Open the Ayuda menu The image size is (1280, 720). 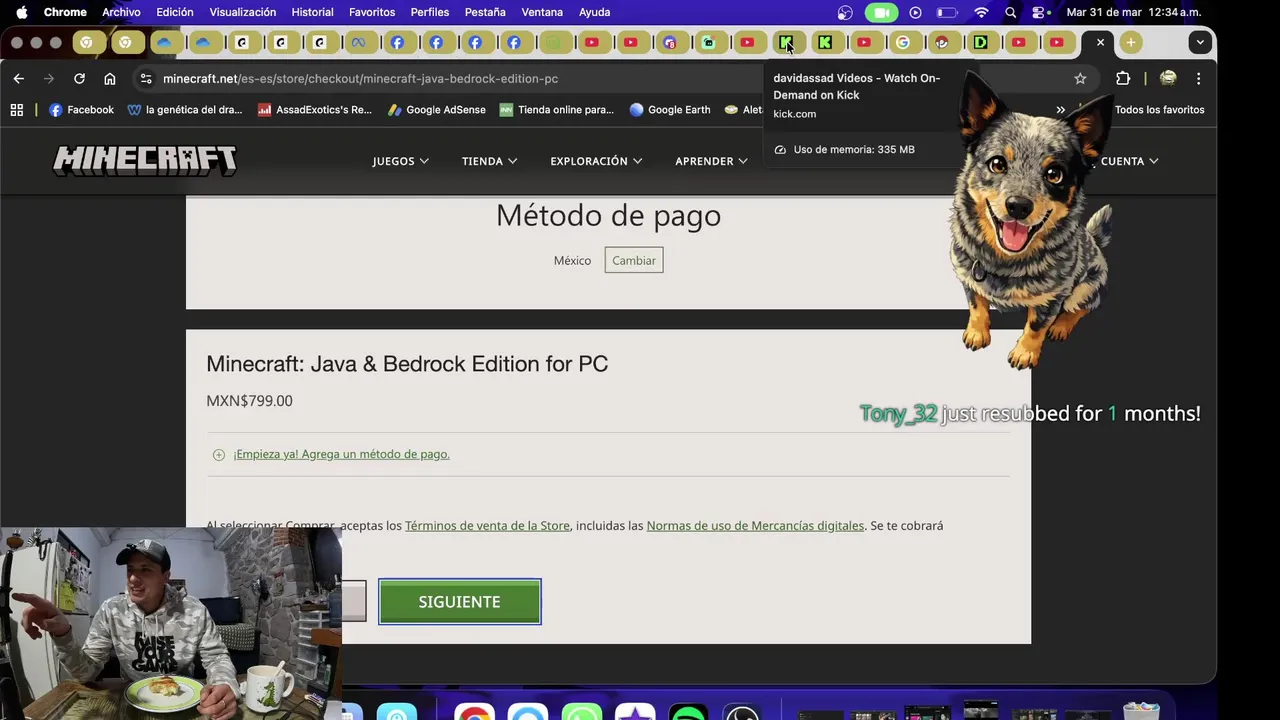pos(594,12)
